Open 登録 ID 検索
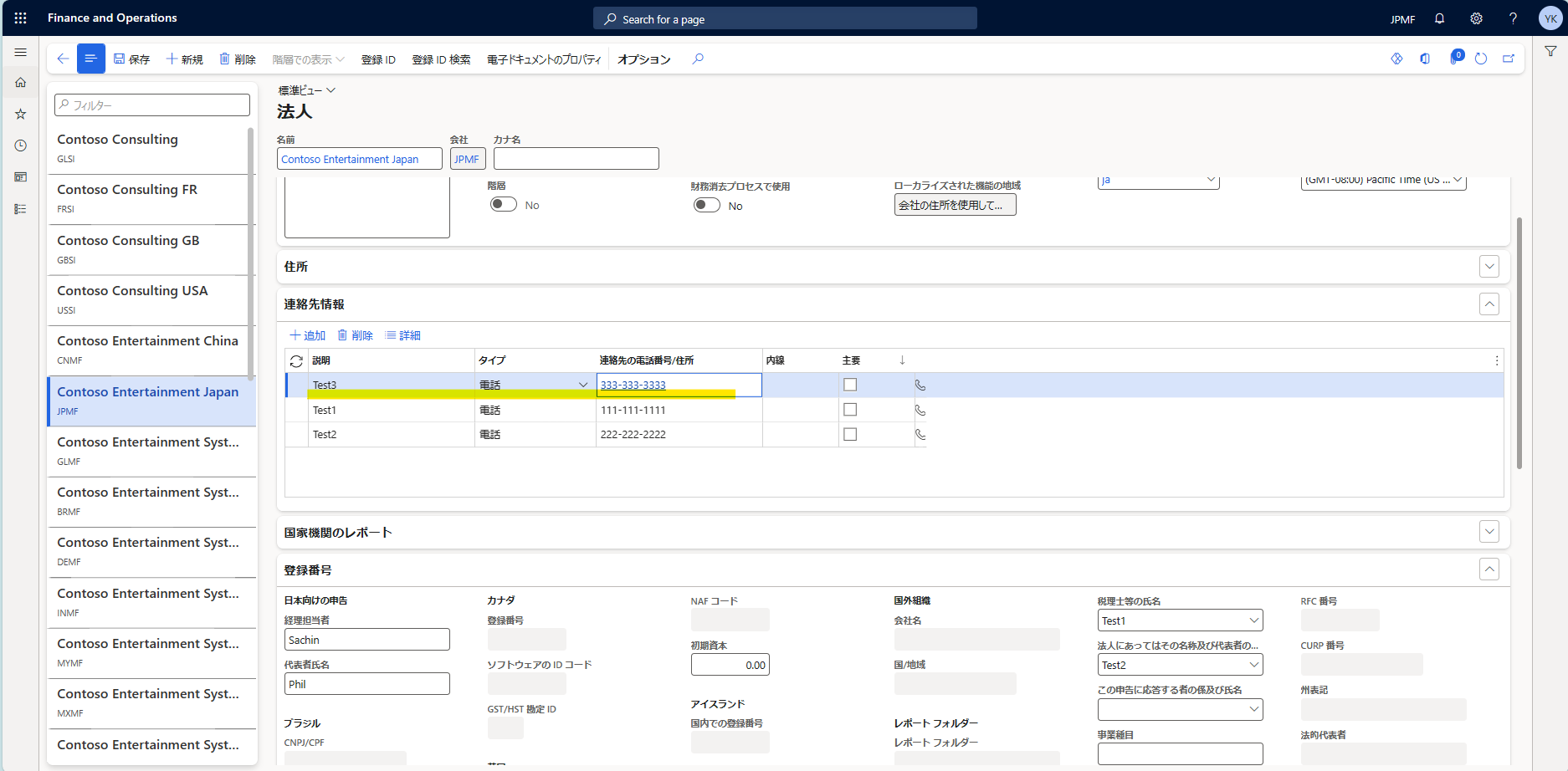 [x=441, y=59]
